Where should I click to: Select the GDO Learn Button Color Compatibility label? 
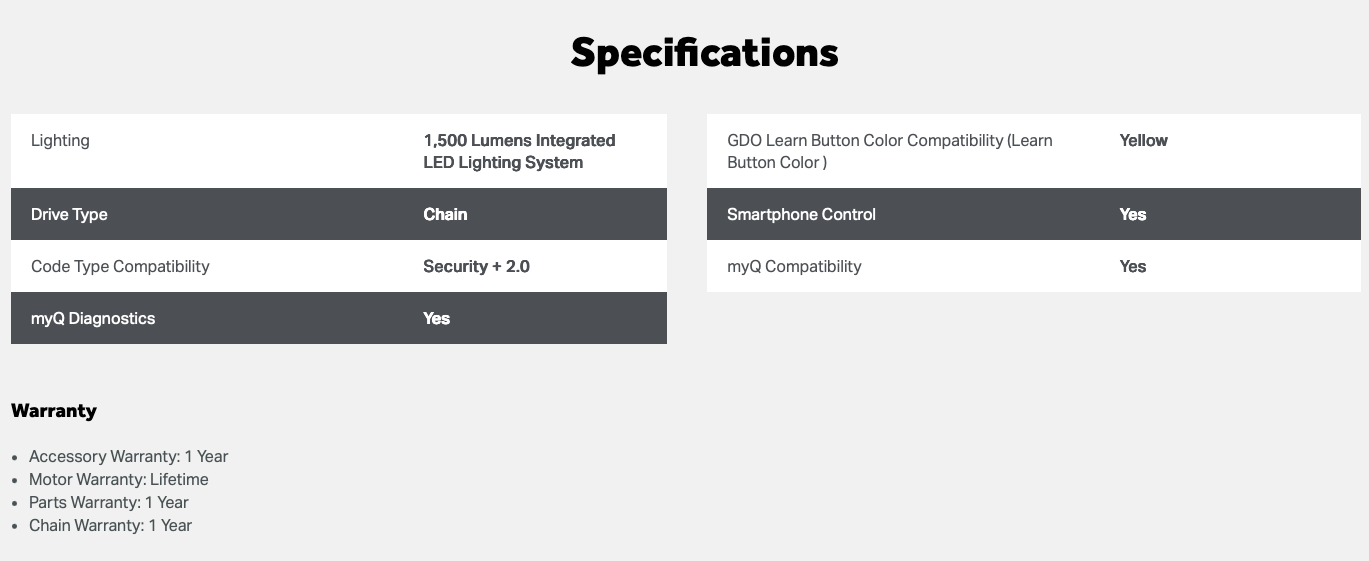[x=889, y=151]
